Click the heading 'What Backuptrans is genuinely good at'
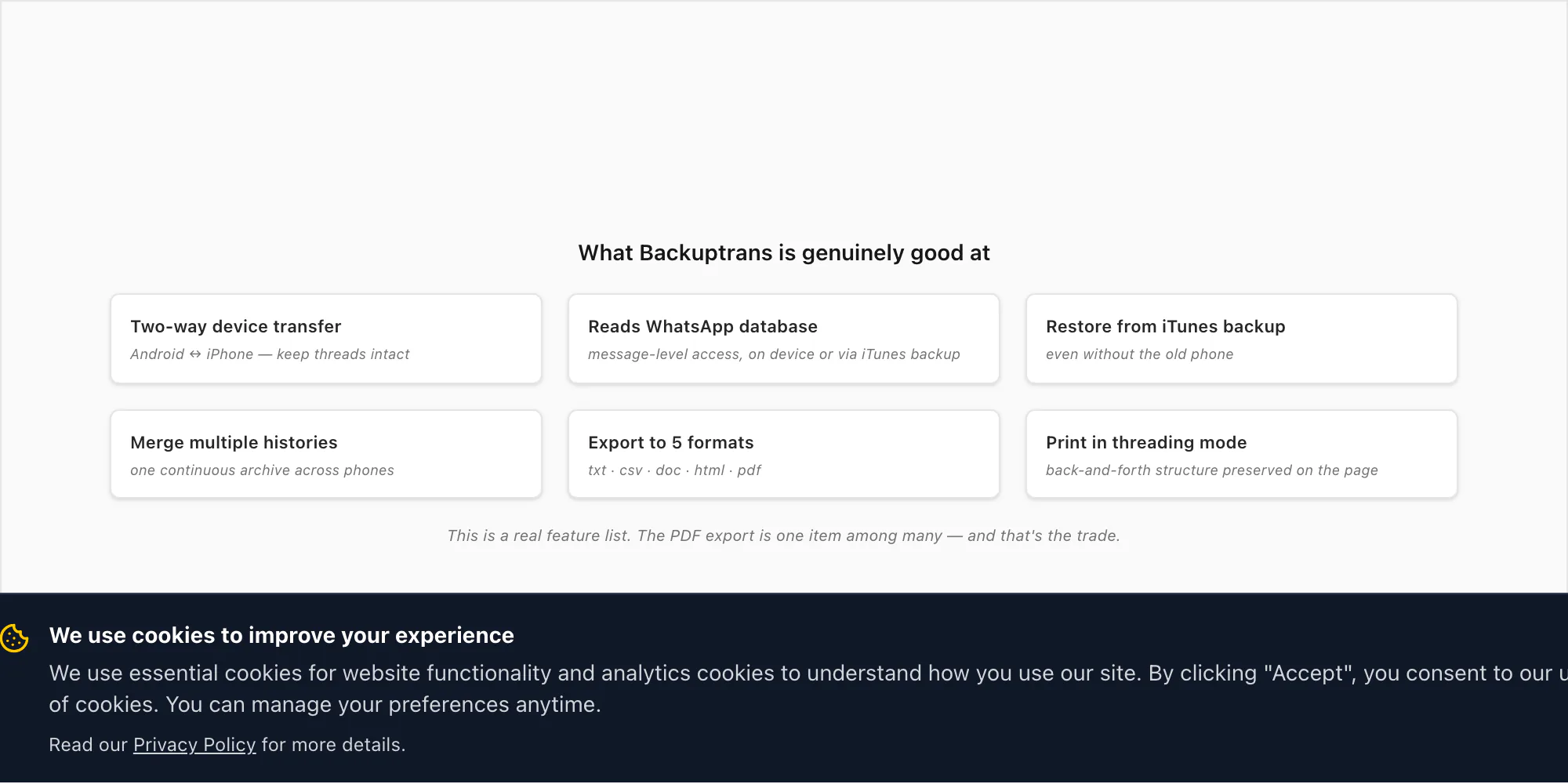Image resolution: width=1568 pixels, height=784 pixels. (x=784, y=252)
